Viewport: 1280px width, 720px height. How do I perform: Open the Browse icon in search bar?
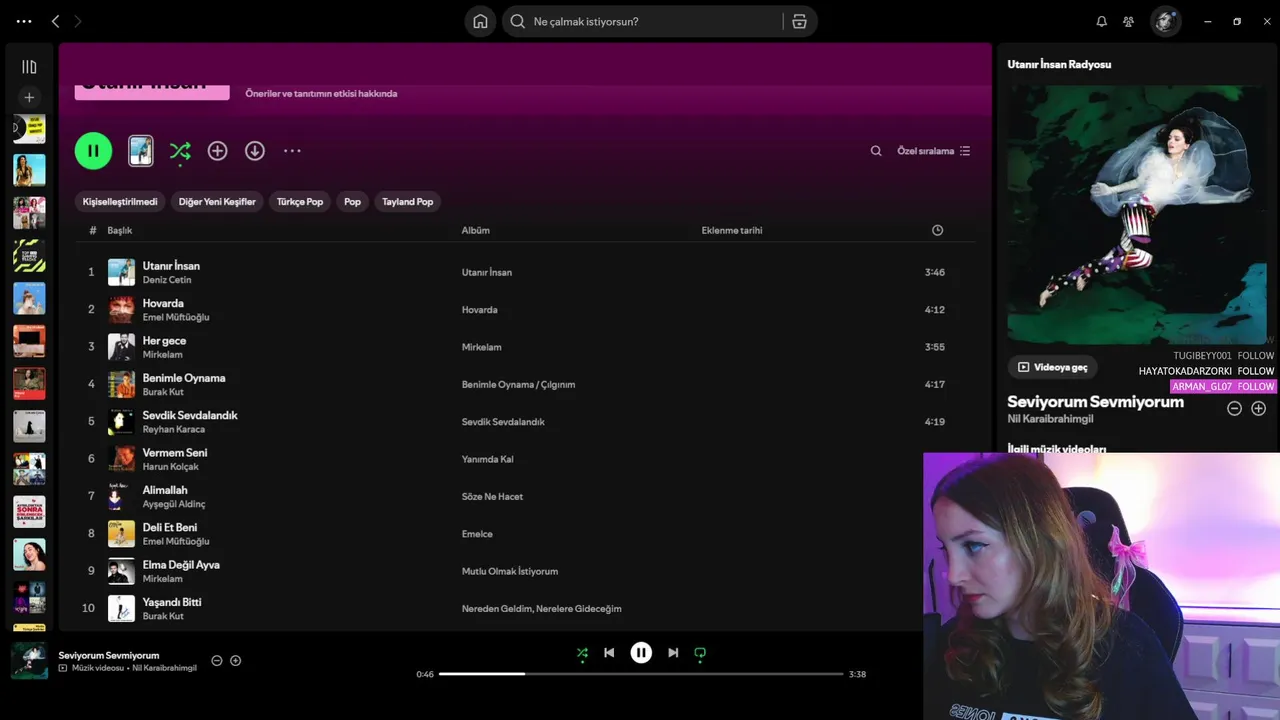pyautogui.click(x=799, y=21)
